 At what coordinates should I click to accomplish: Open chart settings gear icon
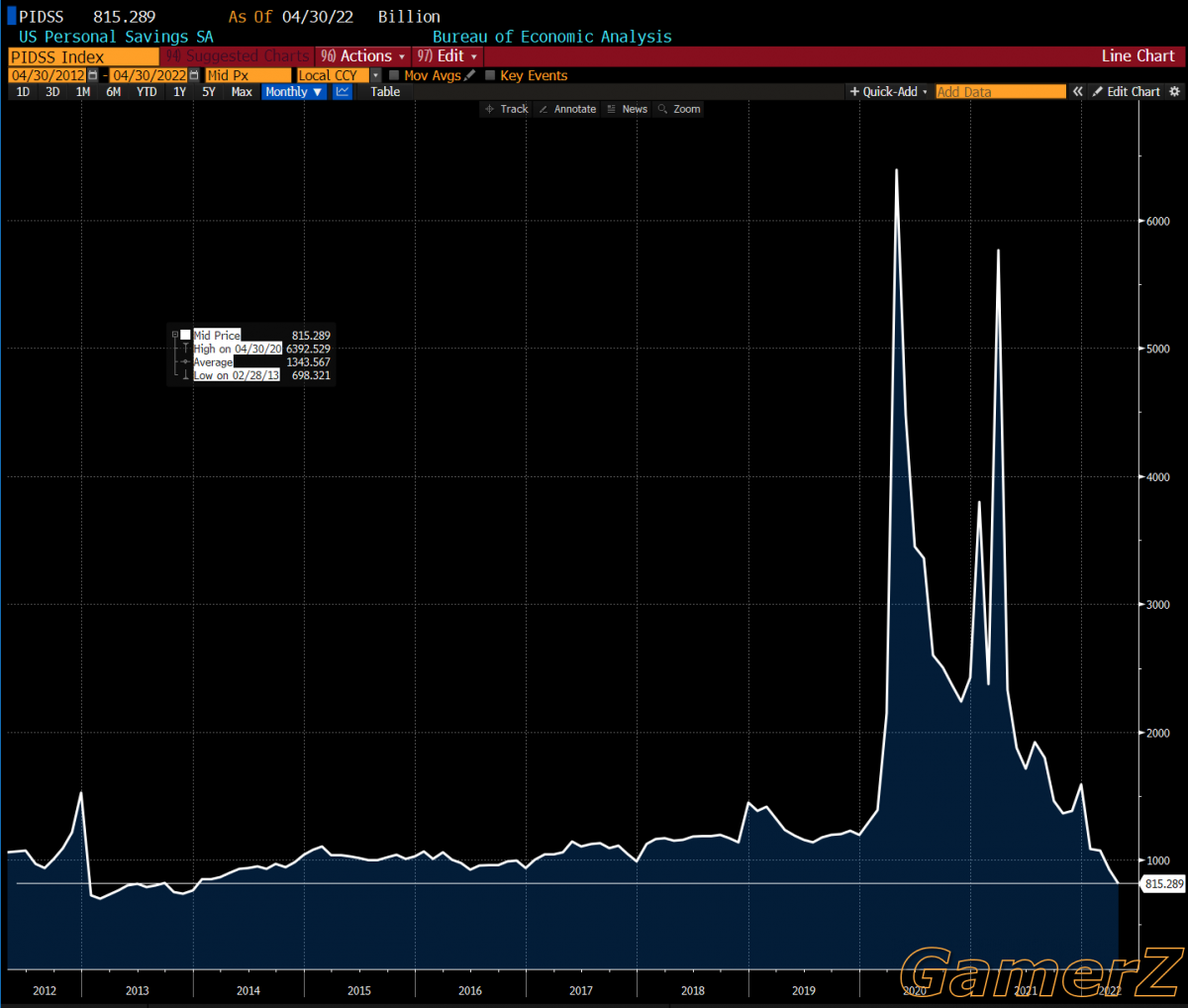pyautogui.click(x=1175, y=92)
